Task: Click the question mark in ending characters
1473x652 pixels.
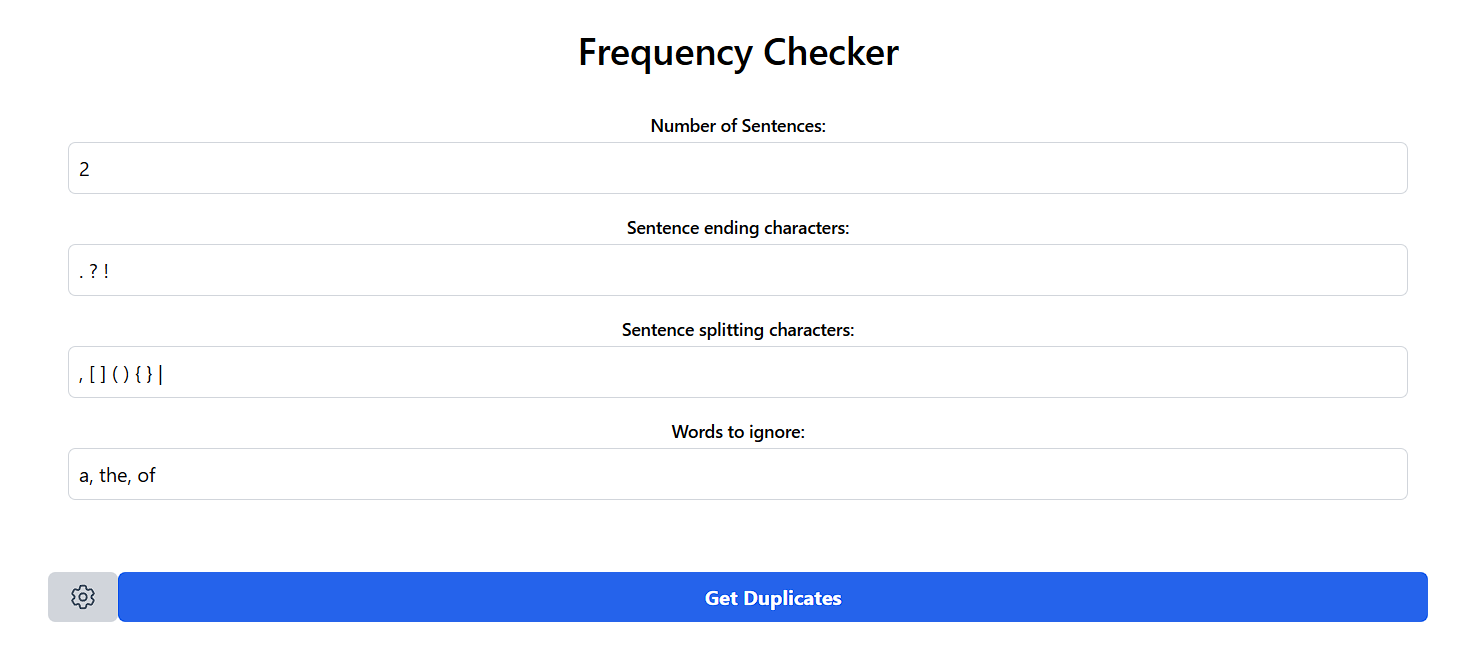Action: (x=93, y=271)
